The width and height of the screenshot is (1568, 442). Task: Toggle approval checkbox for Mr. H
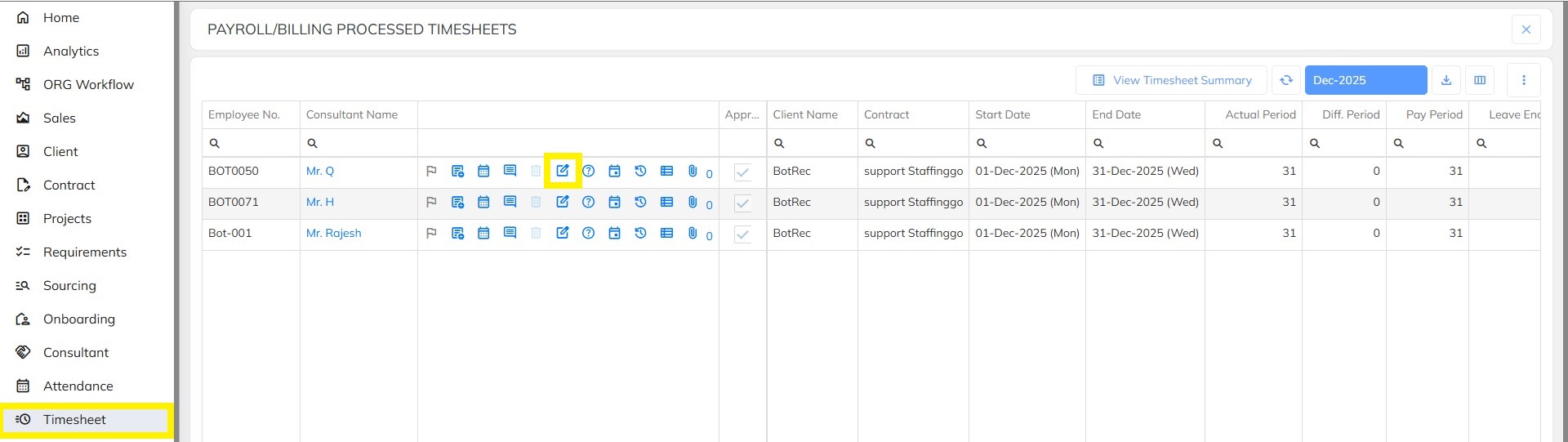click(742, 203)
